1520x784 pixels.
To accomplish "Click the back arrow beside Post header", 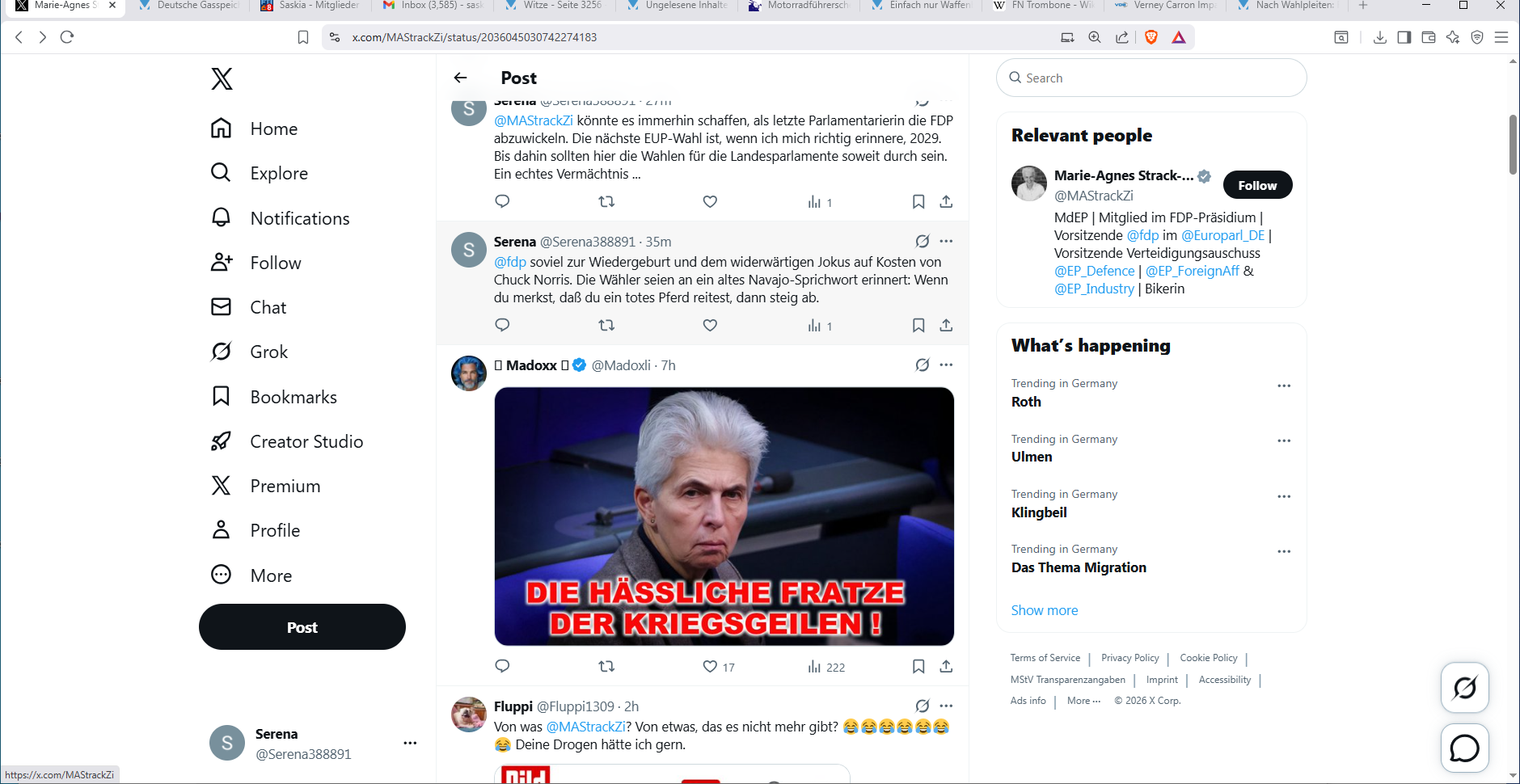I will [x=461, y=78].
